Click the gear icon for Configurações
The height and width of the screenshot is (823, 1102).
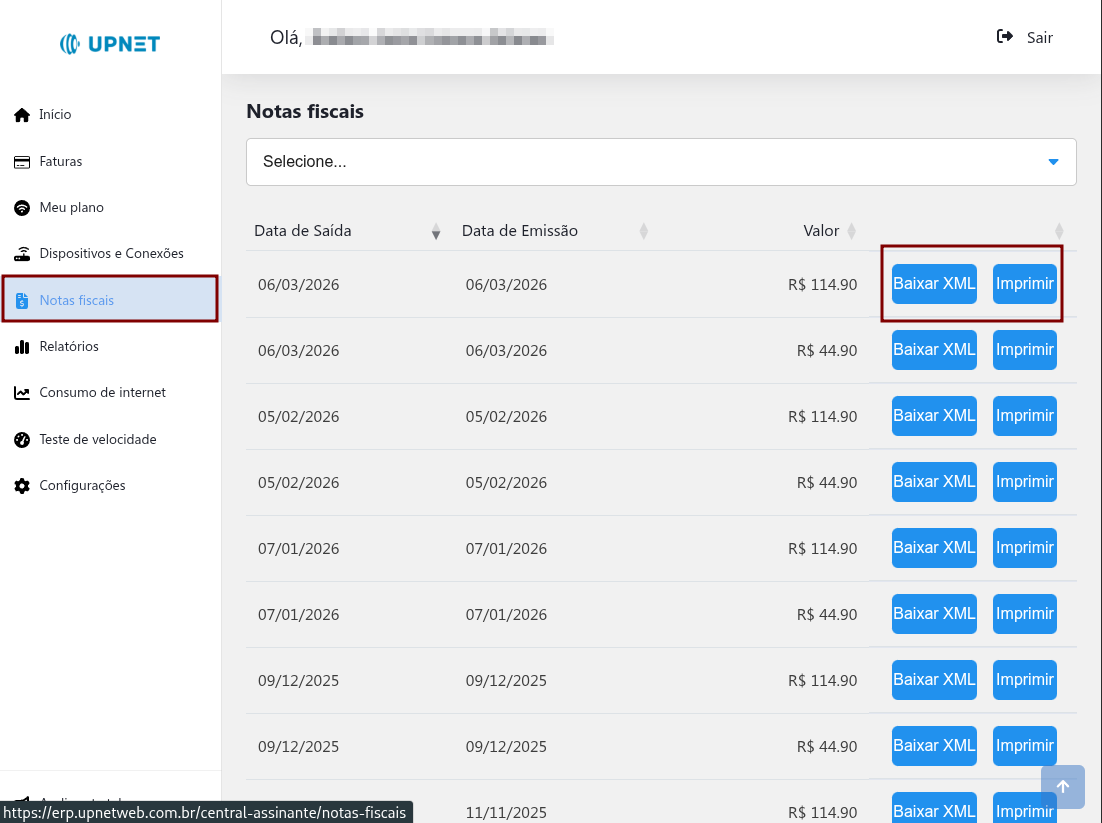tap(22, 486)
